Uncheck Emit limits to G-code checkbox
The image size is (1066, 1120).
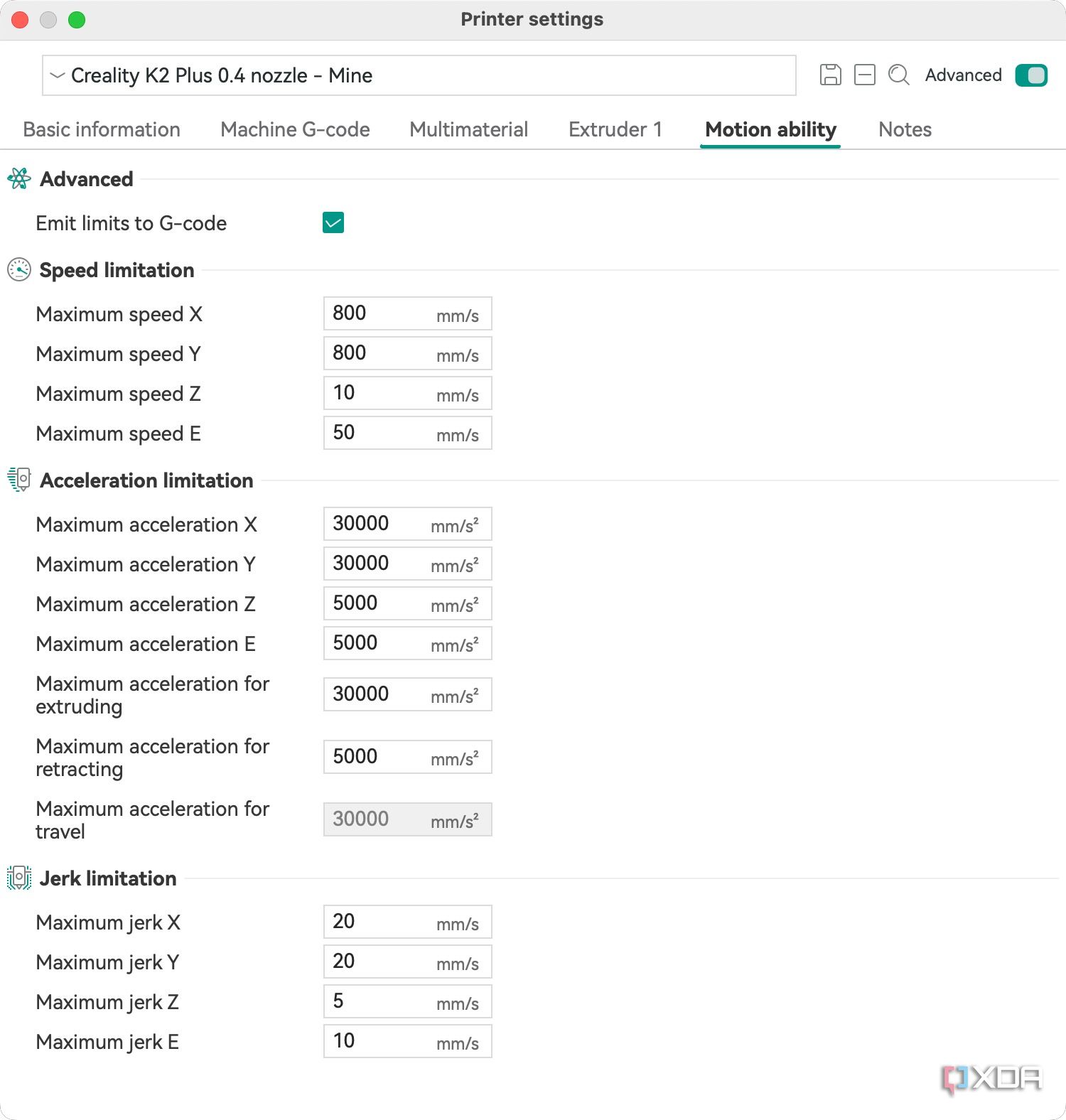click(x=333, y=222)
